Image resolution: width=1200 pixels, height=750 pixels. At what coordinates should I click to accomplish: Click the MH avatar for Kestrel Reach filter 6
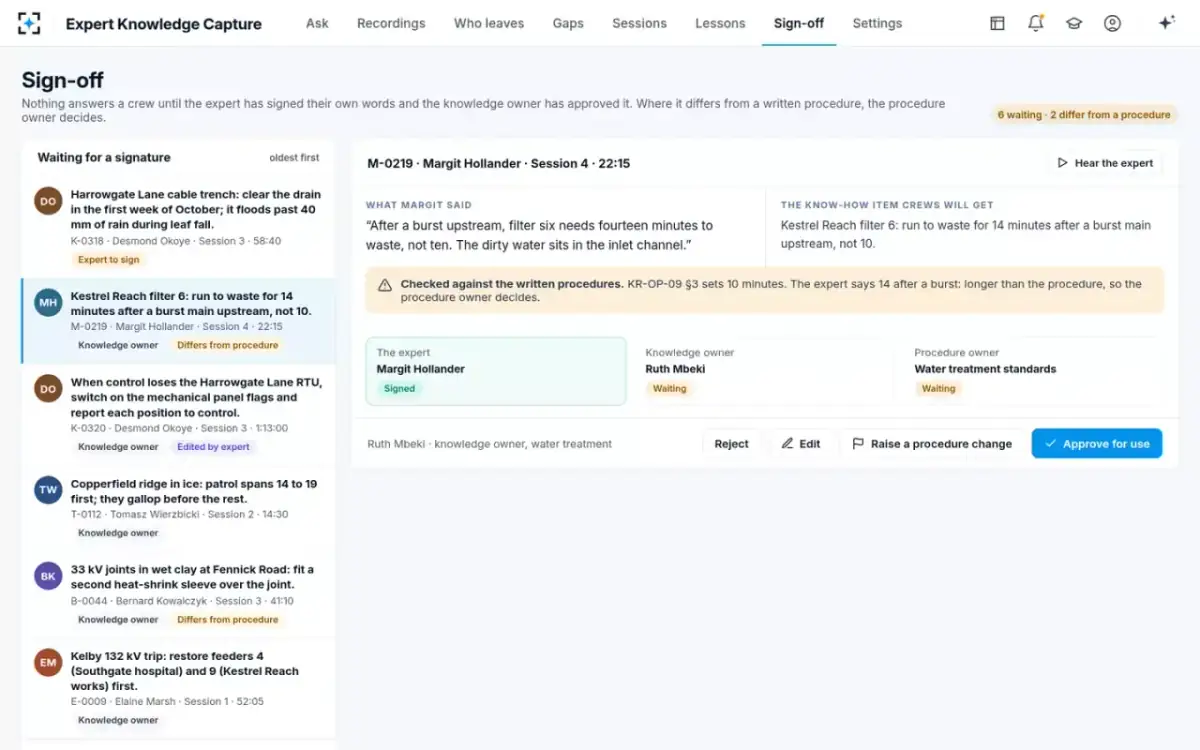(48, 303)
